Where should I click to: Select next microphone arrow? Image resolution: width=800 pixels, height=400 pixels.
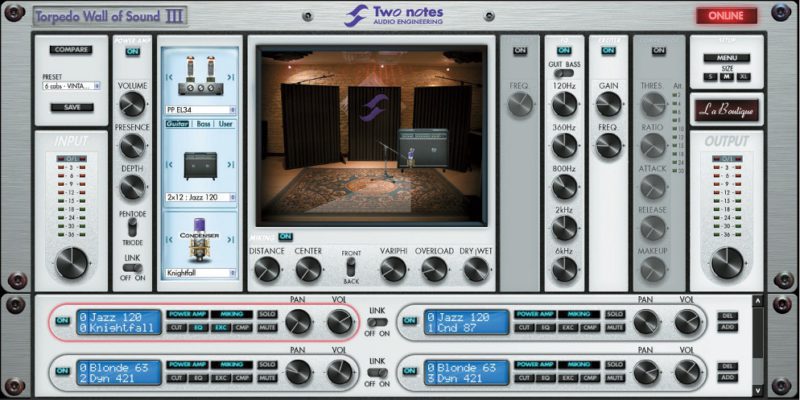click(x=231, y=239)
